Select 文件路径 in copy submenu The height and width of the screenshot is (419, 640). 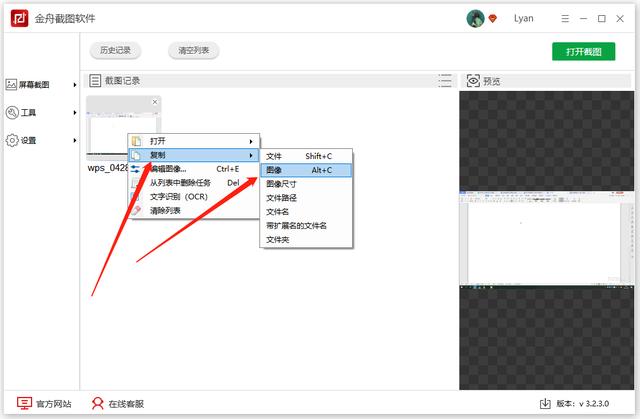282,198
